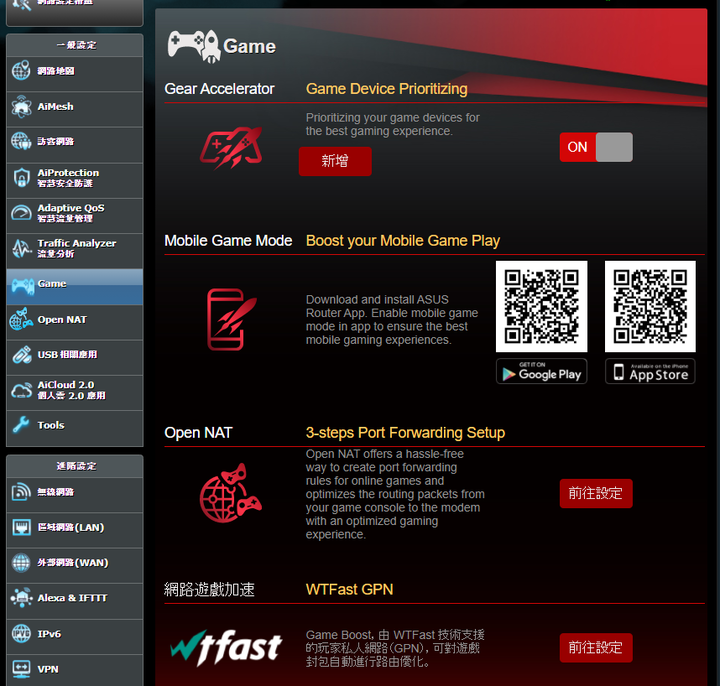
Task: Open the Adaptive QoS gauge icon
Action: 21,213
